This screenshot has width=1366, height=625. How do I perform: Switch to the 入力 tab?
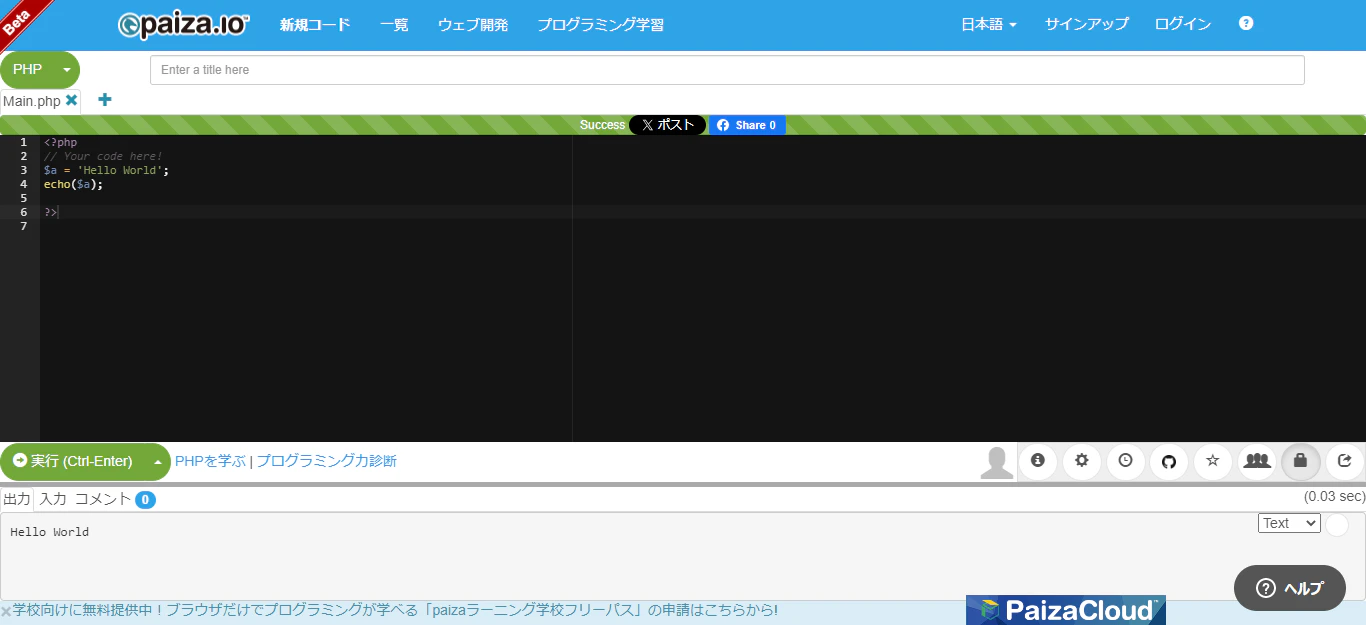point(53,499)
